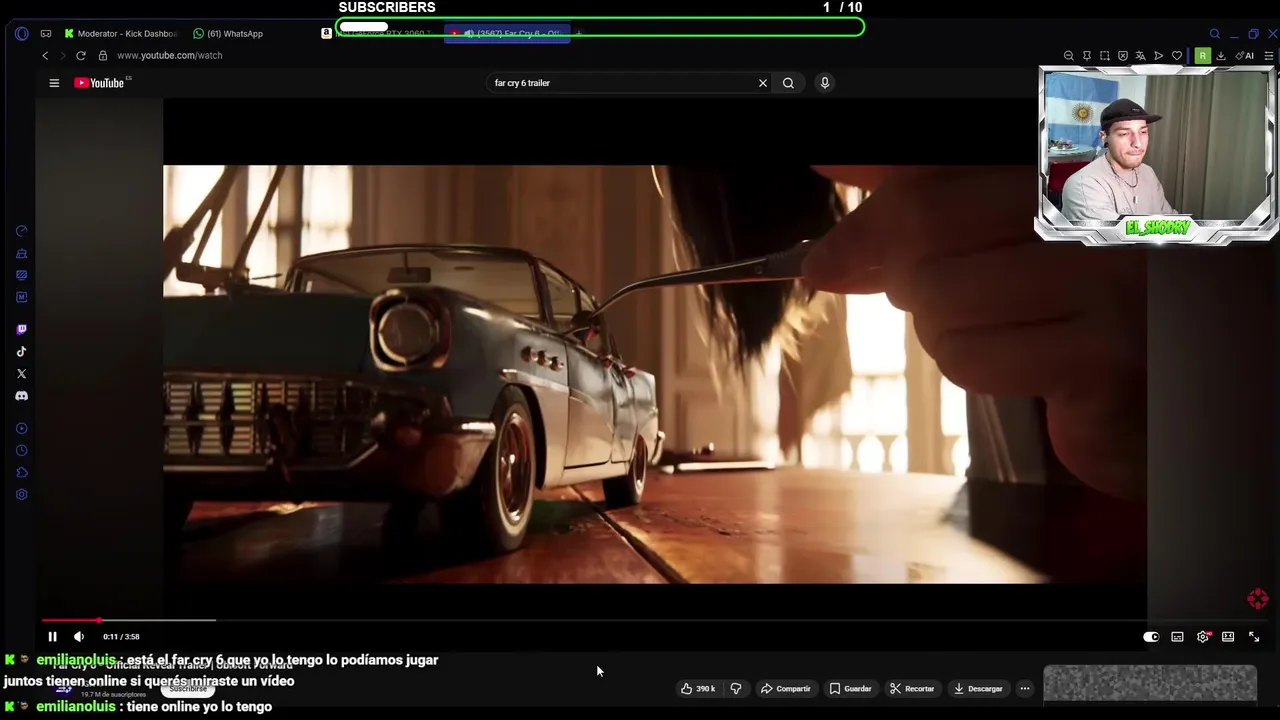Mute the video volume
Screen dimensions: 1280x720
point(79,636)
